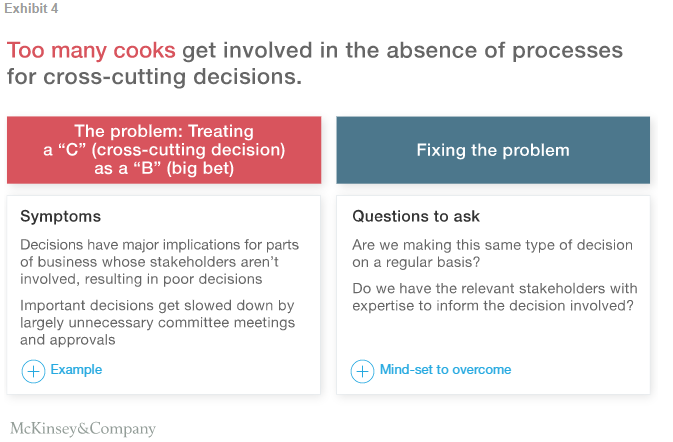Click "Important decisions get slowed down" text
The height and width of the screenshot is (442, 673).
pyautogui.click(x=157, y=306)
